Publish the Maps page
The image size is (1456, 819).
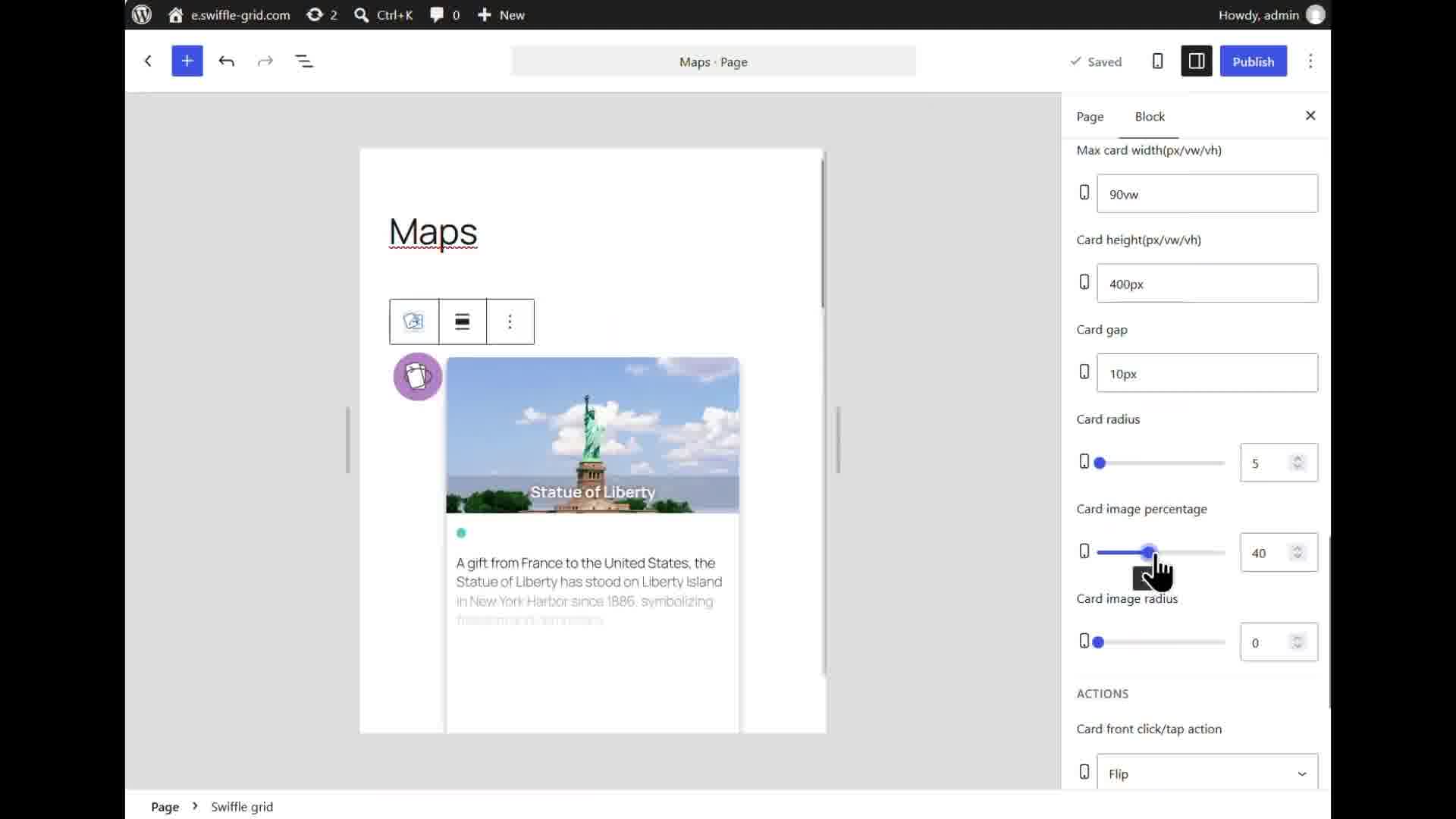(x=1253, y=61)
